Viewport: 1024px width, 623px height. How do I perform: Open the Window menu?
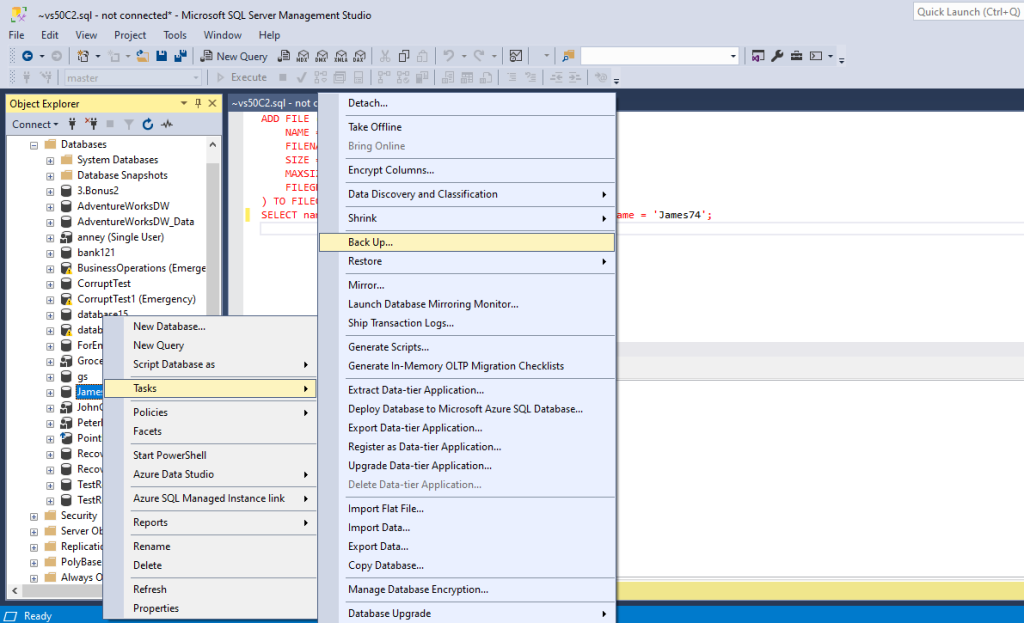pyautogui.click(x=222, y=35)
